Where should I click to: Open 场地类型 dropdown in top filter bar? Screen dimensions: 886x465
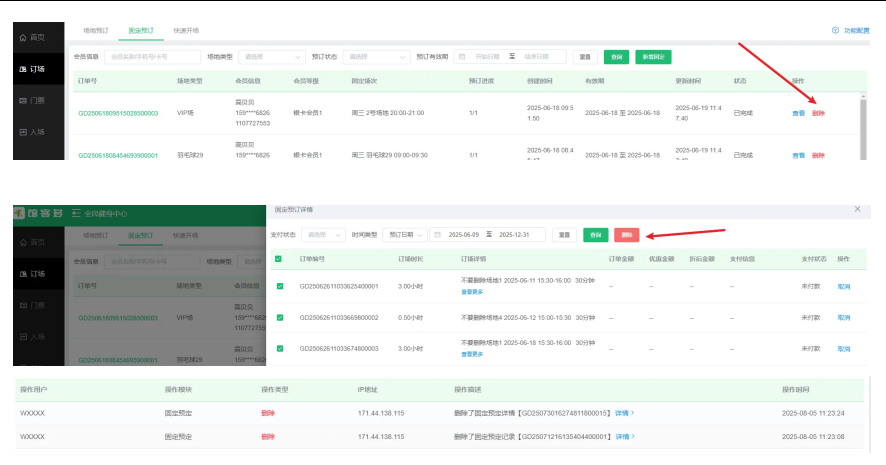pyautogui.click(x=272, y=57)
